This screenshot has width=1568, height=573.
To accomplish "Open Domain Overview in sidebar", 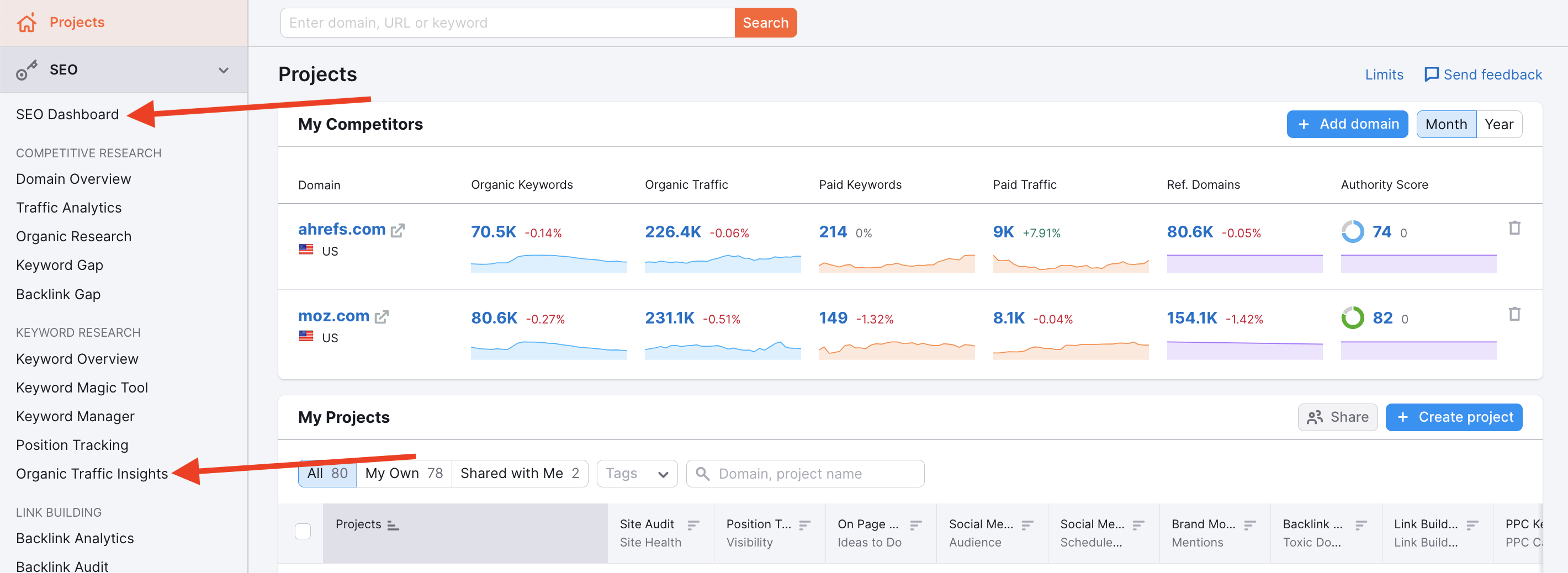I will coord(73,179).
